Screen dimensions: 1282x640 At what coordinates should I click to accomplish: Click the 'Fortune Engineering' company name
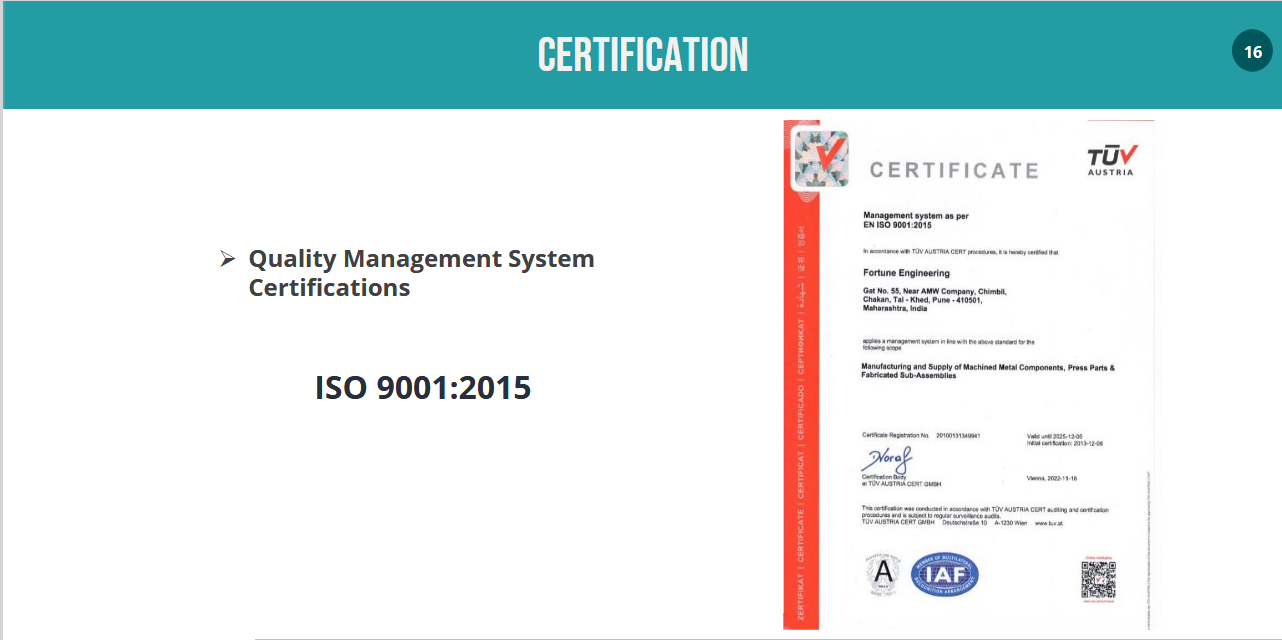(x=906, y=273)
